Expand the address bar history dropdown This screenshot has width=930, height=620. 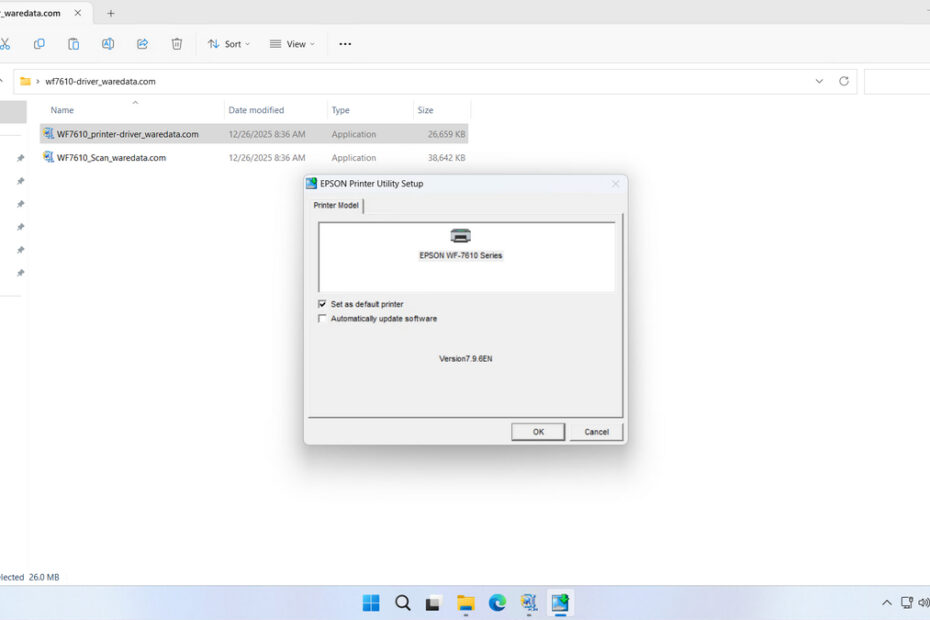[819, 81]
